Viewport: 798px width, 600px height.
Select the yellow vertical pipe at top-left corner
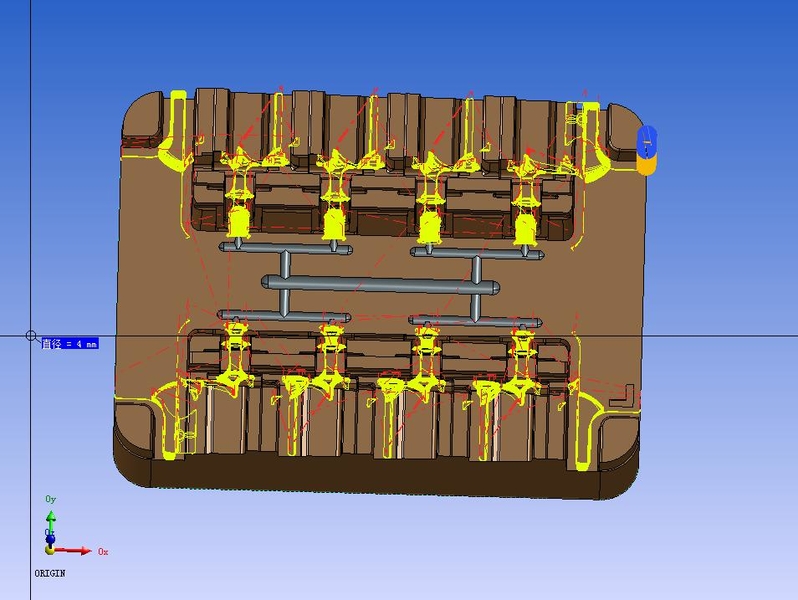178,122
